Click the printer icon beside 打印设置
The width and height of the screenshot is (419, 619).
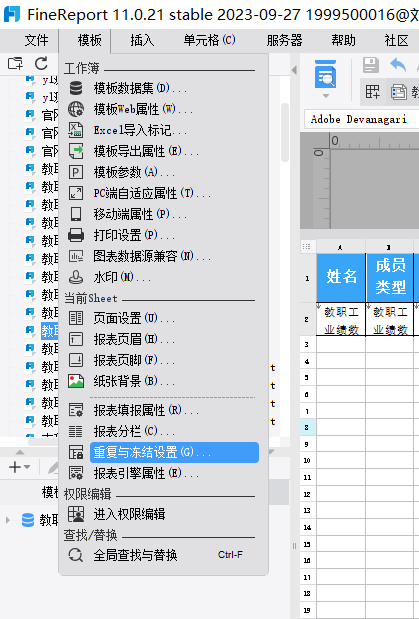pyautogui.click(x=76, y=235)
